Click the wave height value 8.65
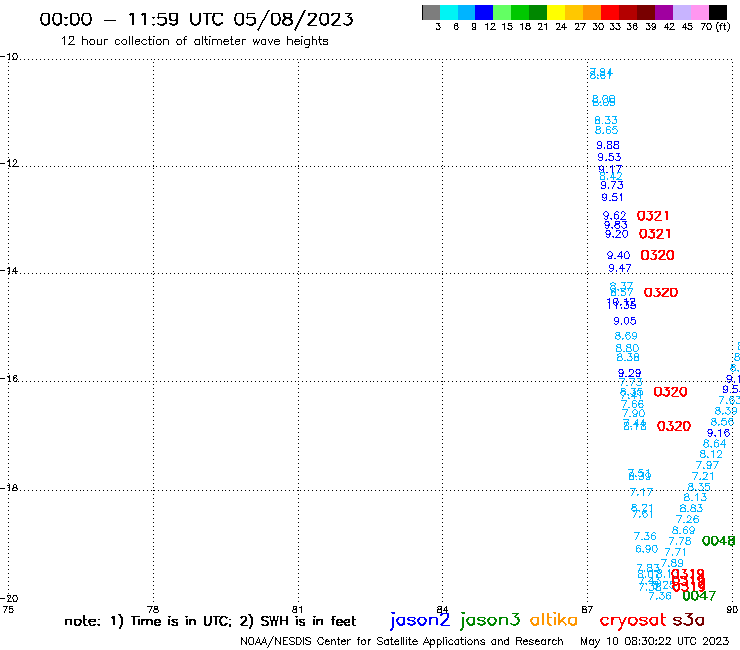 [x=606, y=130]
